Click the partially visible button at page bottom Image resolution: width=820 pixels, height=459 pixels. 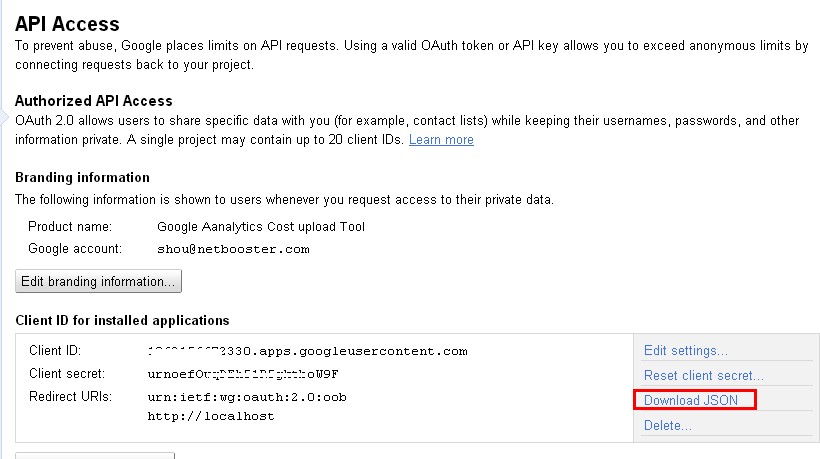[x=95, y=455]
